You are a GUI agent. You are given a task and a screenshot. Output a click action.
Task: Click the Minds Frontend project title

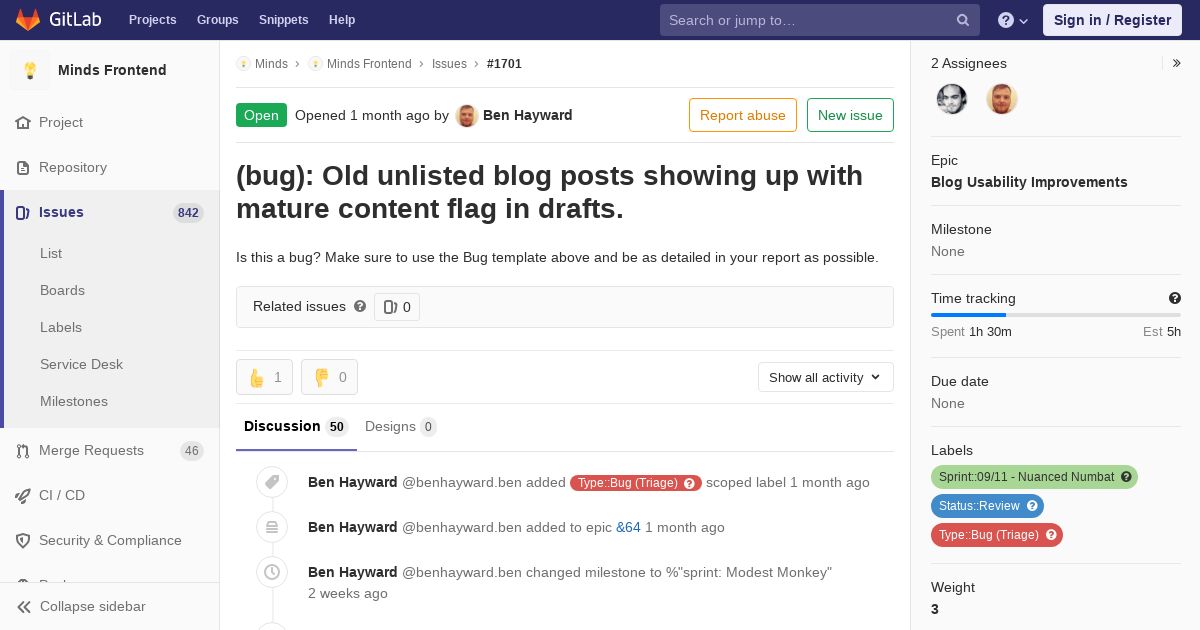pos(112,70)
